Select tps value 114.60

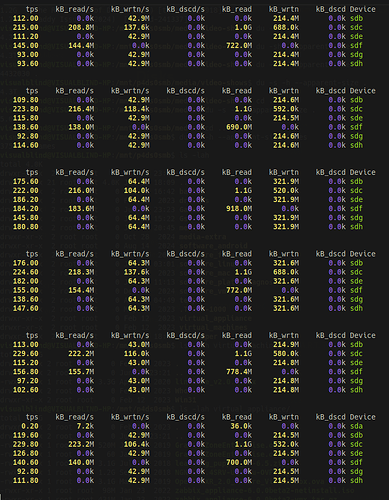26,145
